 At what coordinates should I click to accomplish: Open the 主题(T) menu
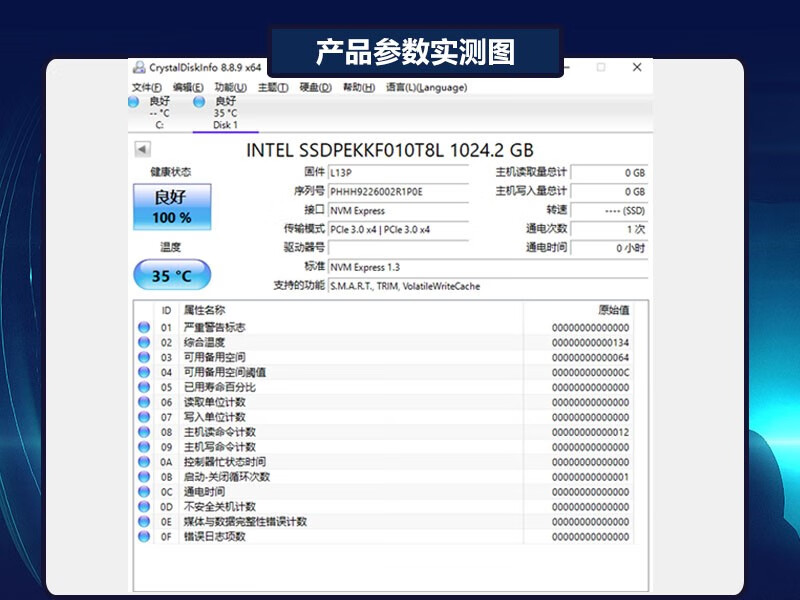coord(273,87)
